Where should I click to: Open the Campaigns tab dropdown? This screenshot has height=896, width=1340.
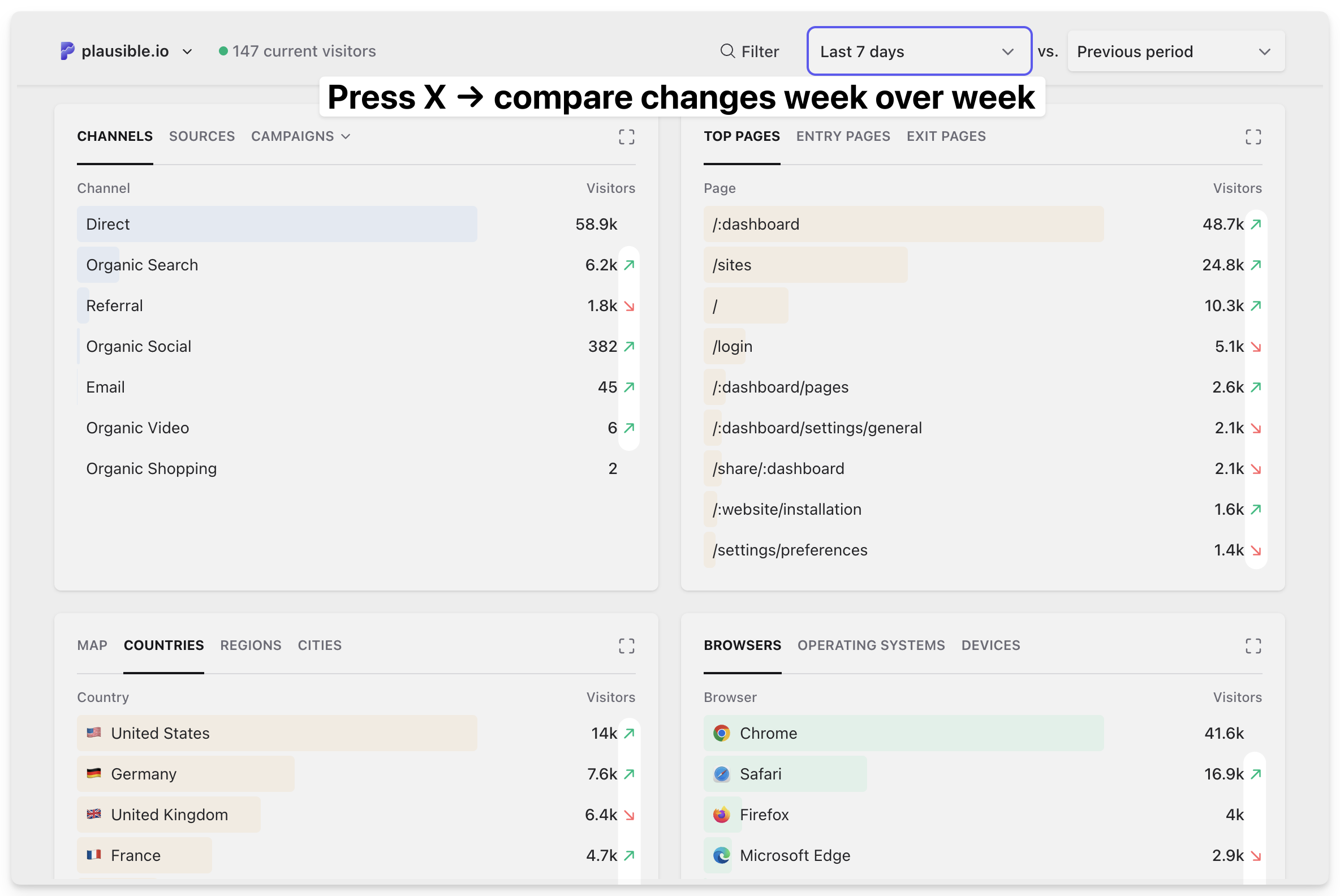point(300,136)
